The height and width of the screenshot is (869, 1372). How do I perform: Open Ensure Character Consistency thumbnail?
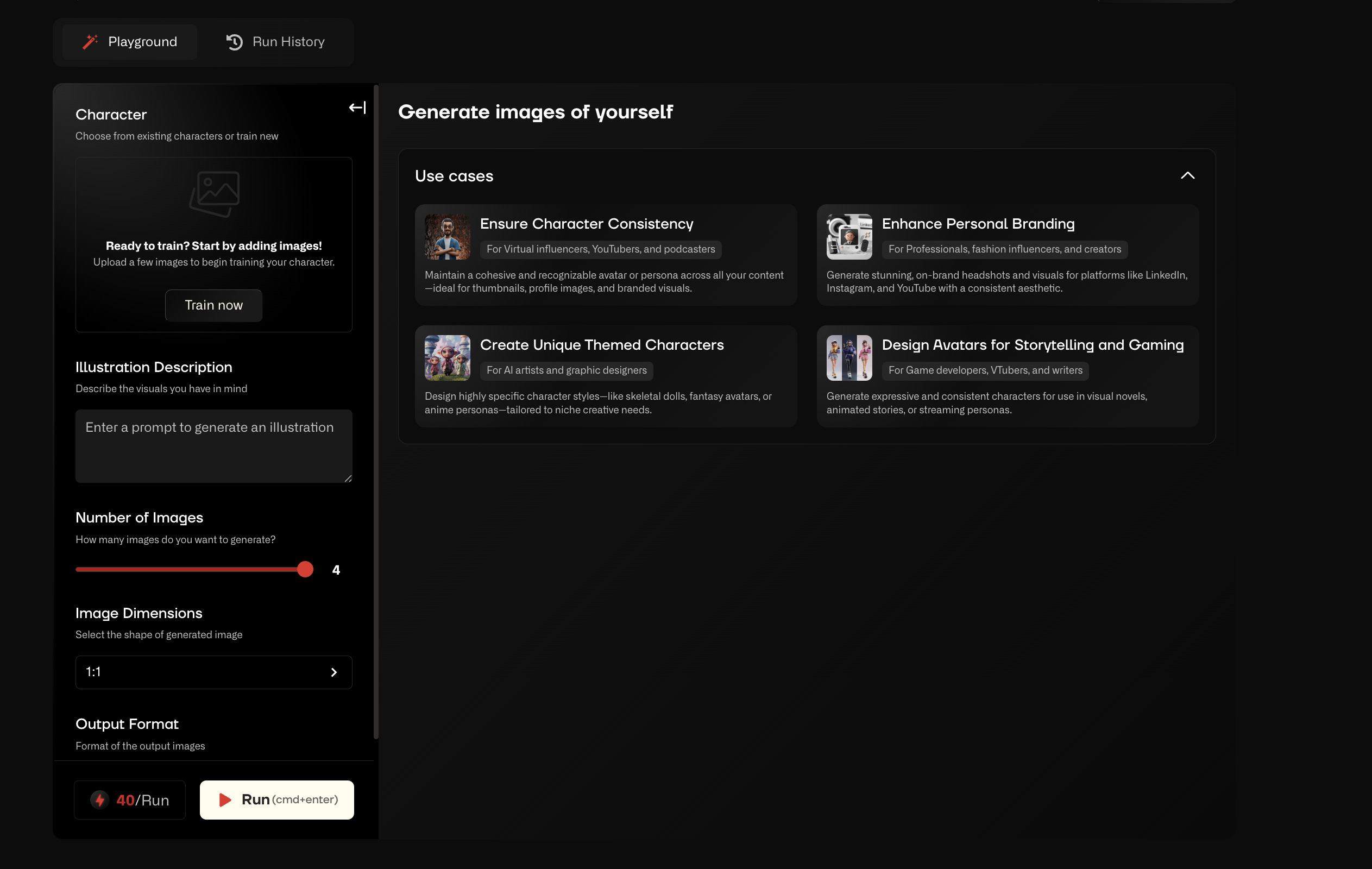[447, 237]
